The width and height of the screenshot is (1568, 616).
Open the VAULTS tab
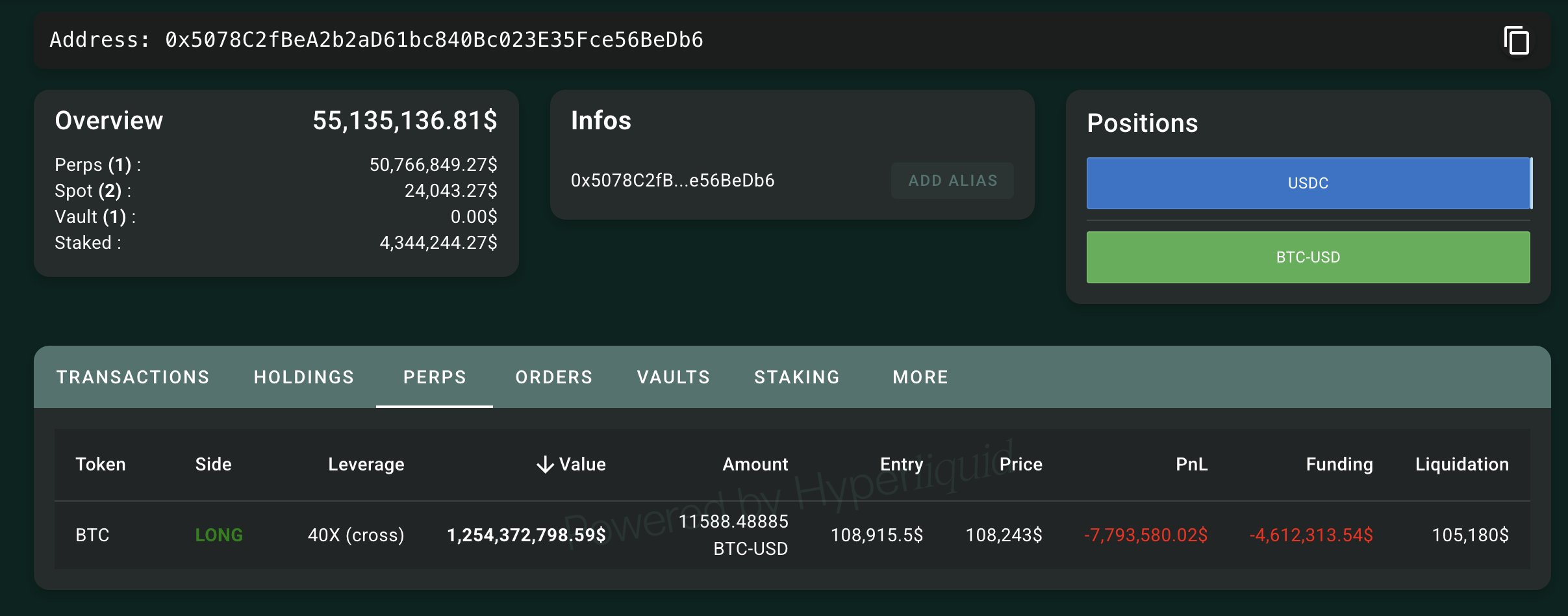click(x=674, y=377)
